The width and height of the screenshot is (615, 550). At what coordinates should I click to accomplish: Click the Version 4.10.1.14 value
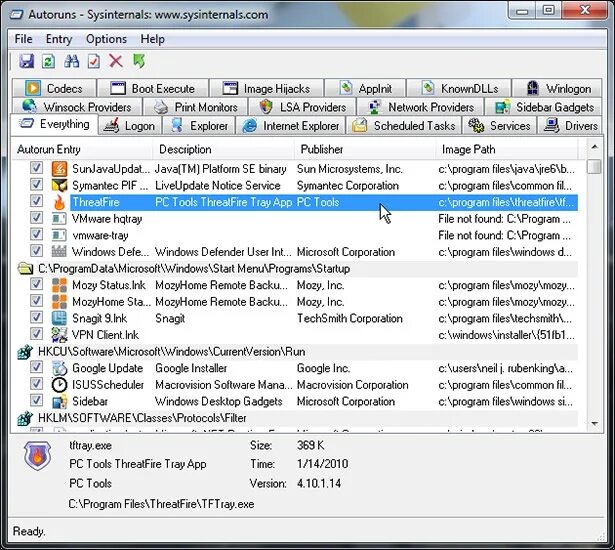[x=319, y=483]
